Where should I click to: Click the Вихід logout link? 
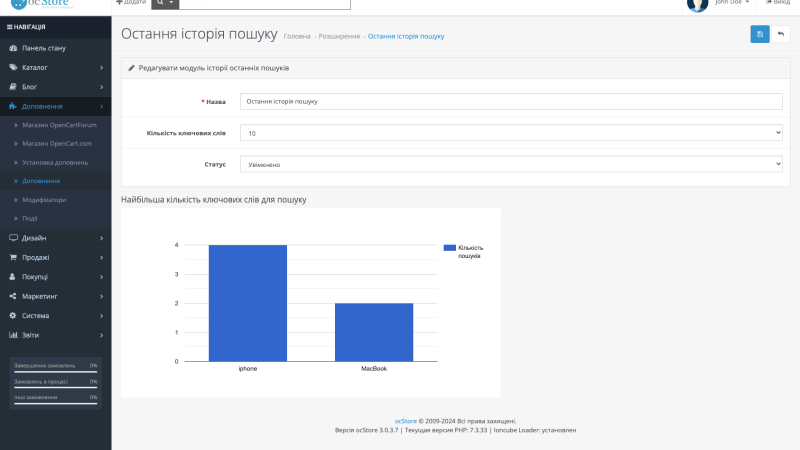(x=778, y=2)
